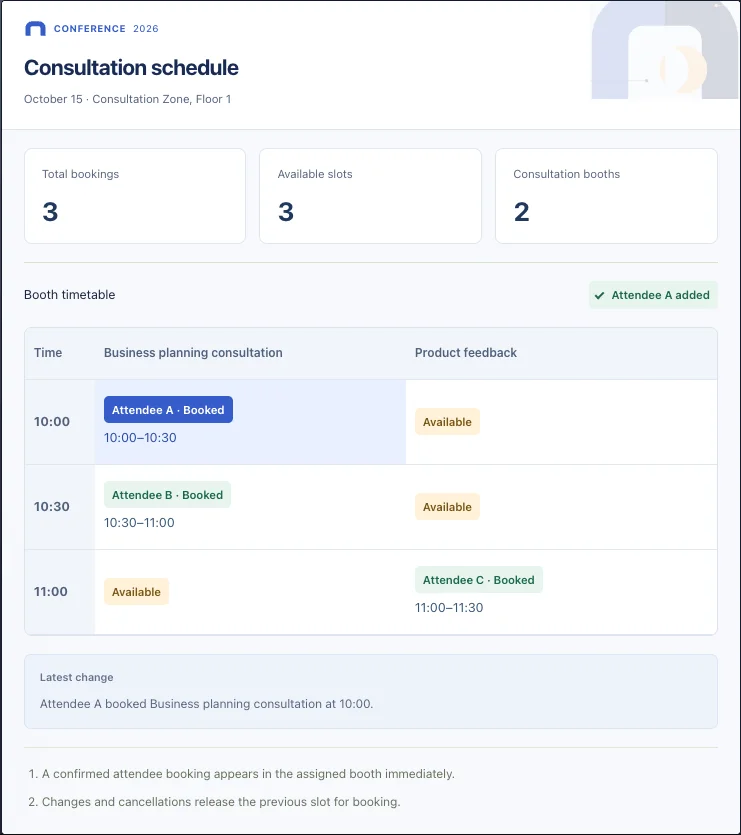The height and width of the screenshot is (835, 741).
Task: Open the Consultation booths card
Action: [x=606, y=196]
